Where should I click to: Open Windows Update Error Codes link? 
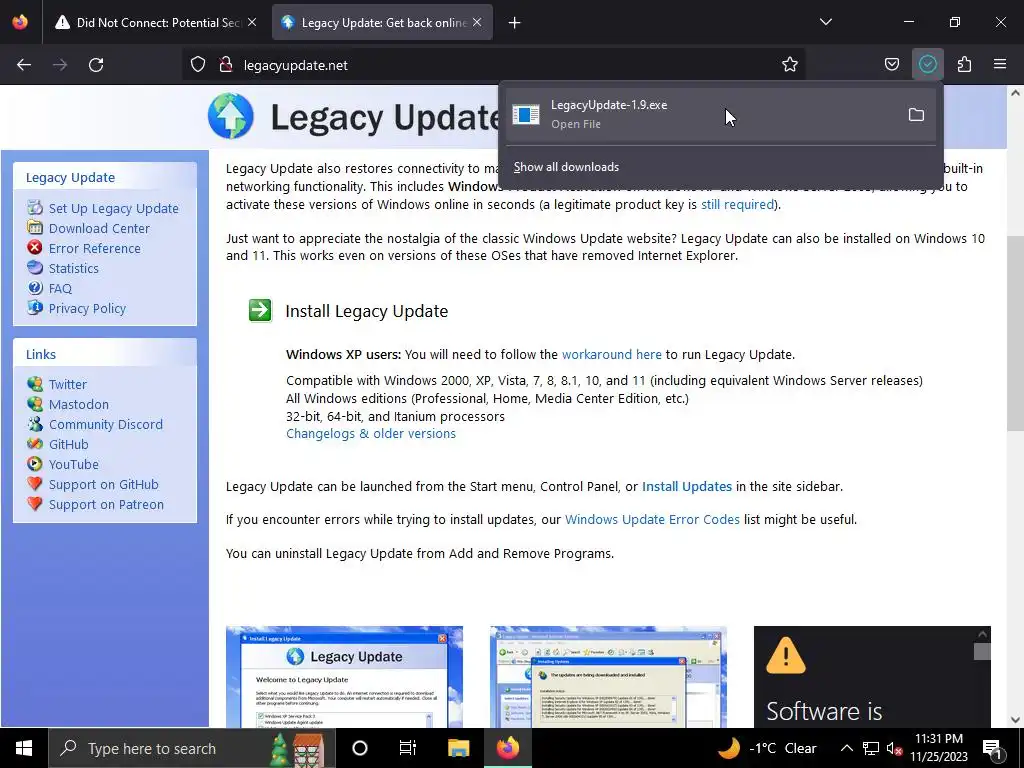652,520
